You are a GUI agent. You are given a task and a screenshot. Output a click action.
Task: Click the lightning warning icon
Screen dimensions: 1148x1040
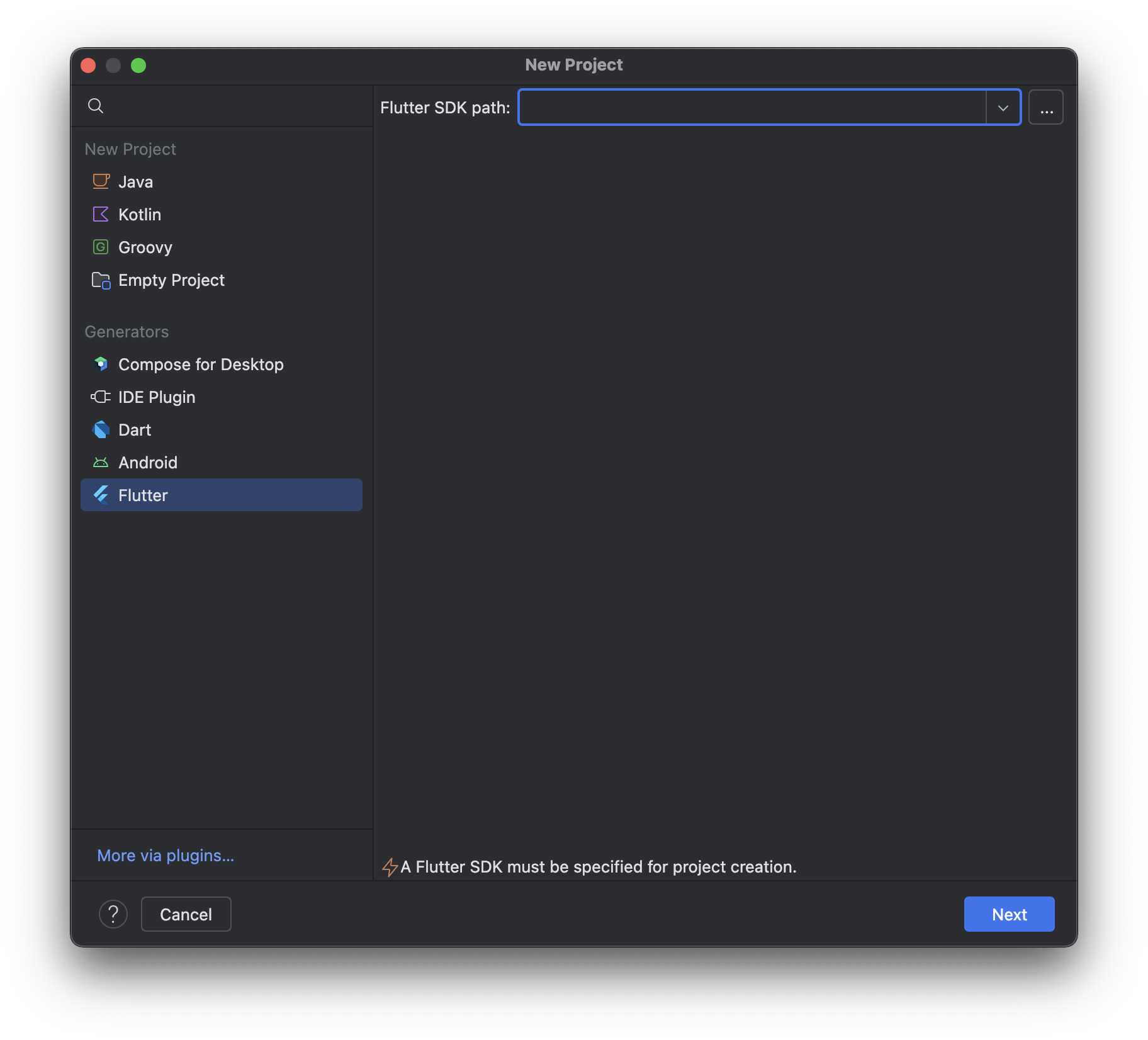(x=390, y=867)
